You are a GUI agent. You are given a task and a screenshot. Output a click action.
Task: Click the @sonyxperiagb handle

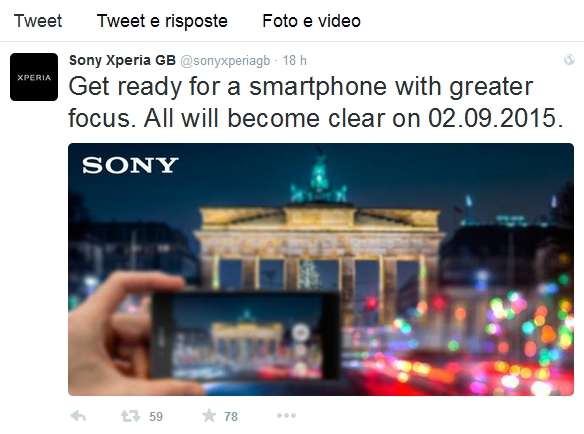[x=225, y=61]
